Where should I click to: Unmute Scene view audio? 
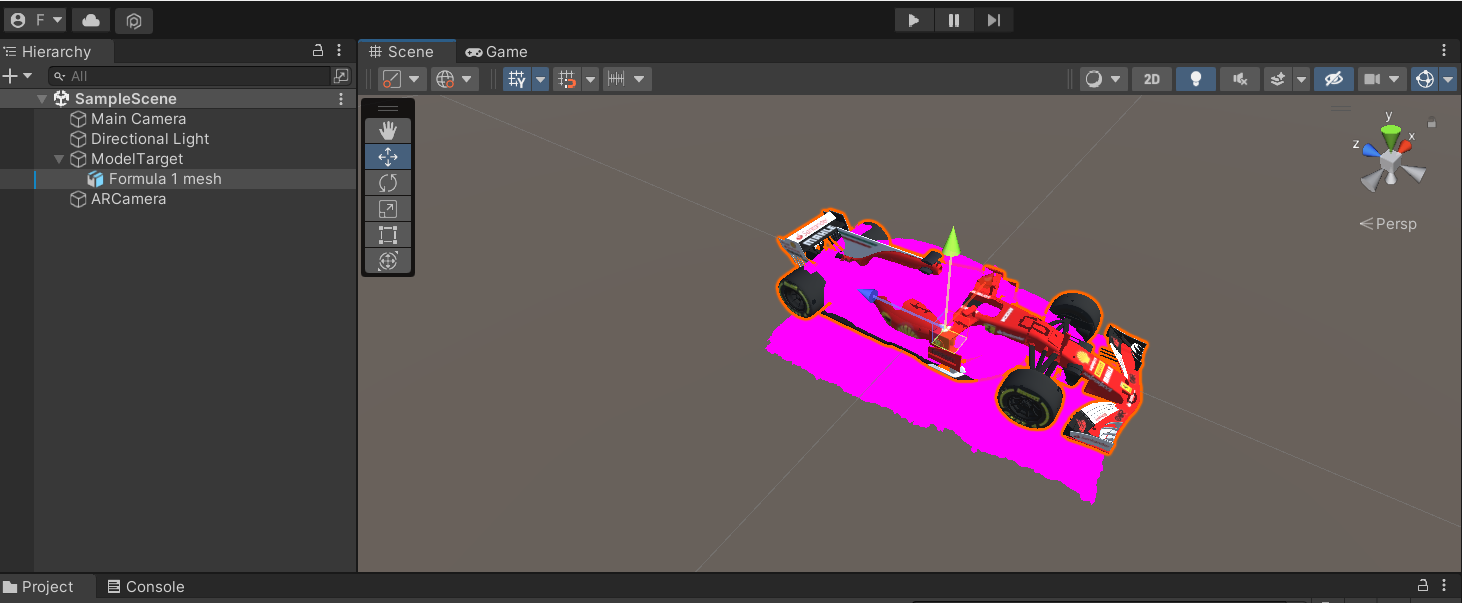[x=1240, y=79]
